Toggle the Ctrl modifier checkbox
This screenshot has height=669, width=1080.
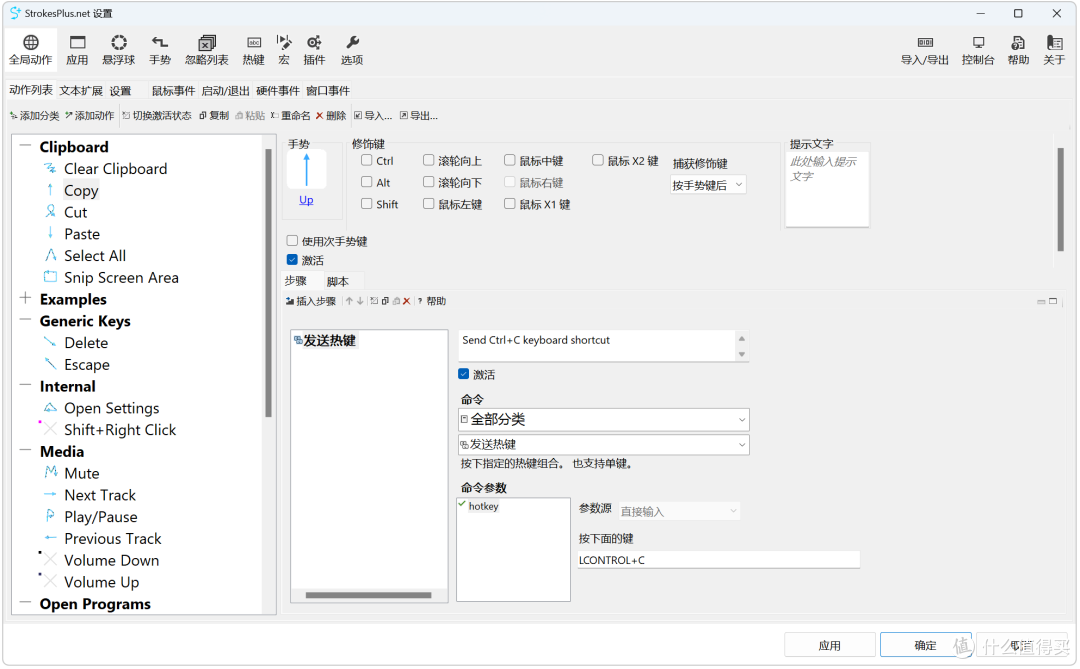(367, 161)
